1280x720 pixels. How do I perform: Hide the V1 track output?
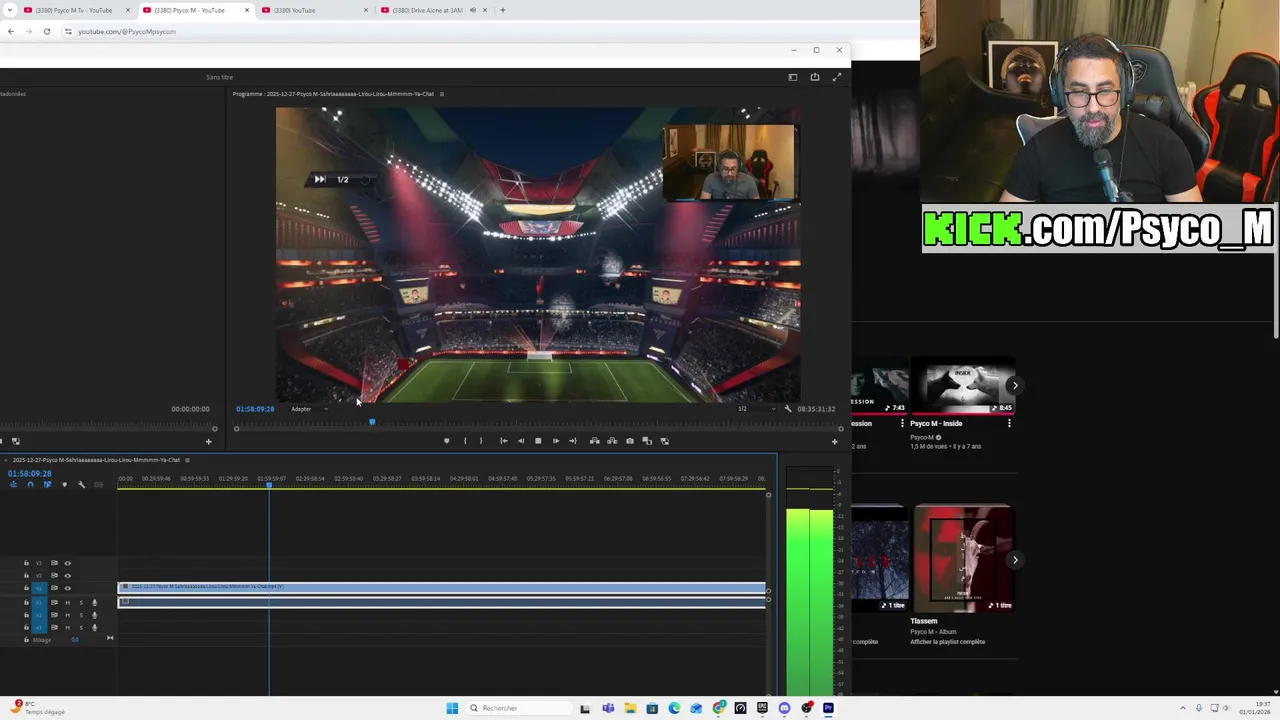pyautogui.click(x=68, y=588)
